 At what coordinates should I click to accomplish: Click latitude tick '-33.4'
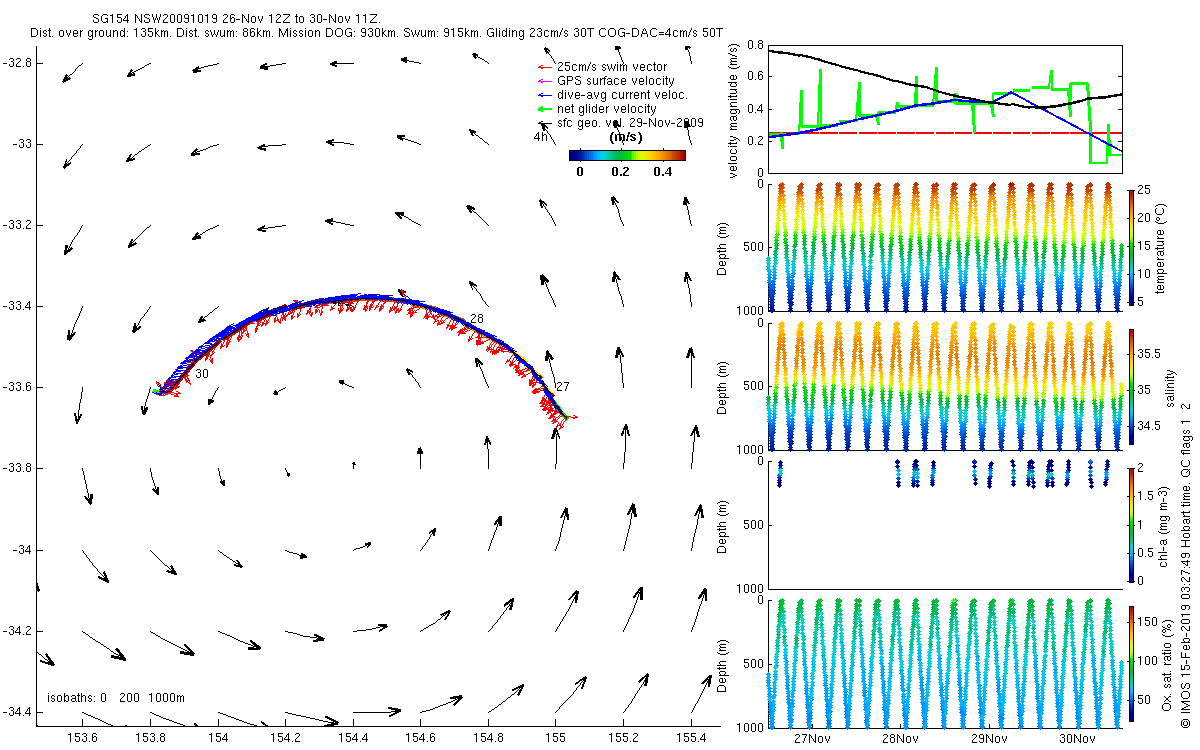(16, 306)
